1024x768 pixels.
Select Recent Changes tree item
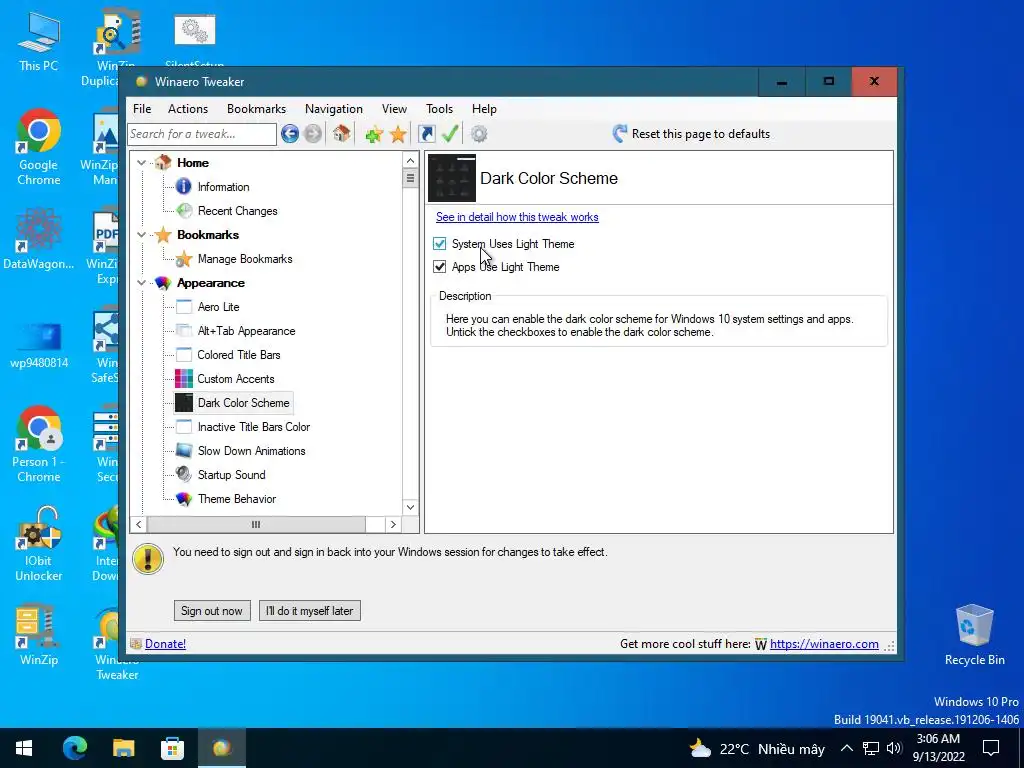point(237,211)
